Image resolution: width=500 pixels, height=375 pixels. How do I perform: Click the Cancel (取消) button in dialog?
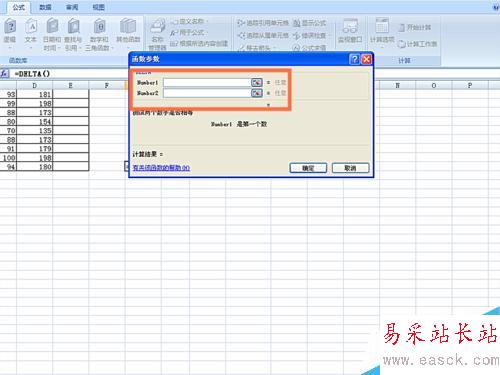[350, 168]
